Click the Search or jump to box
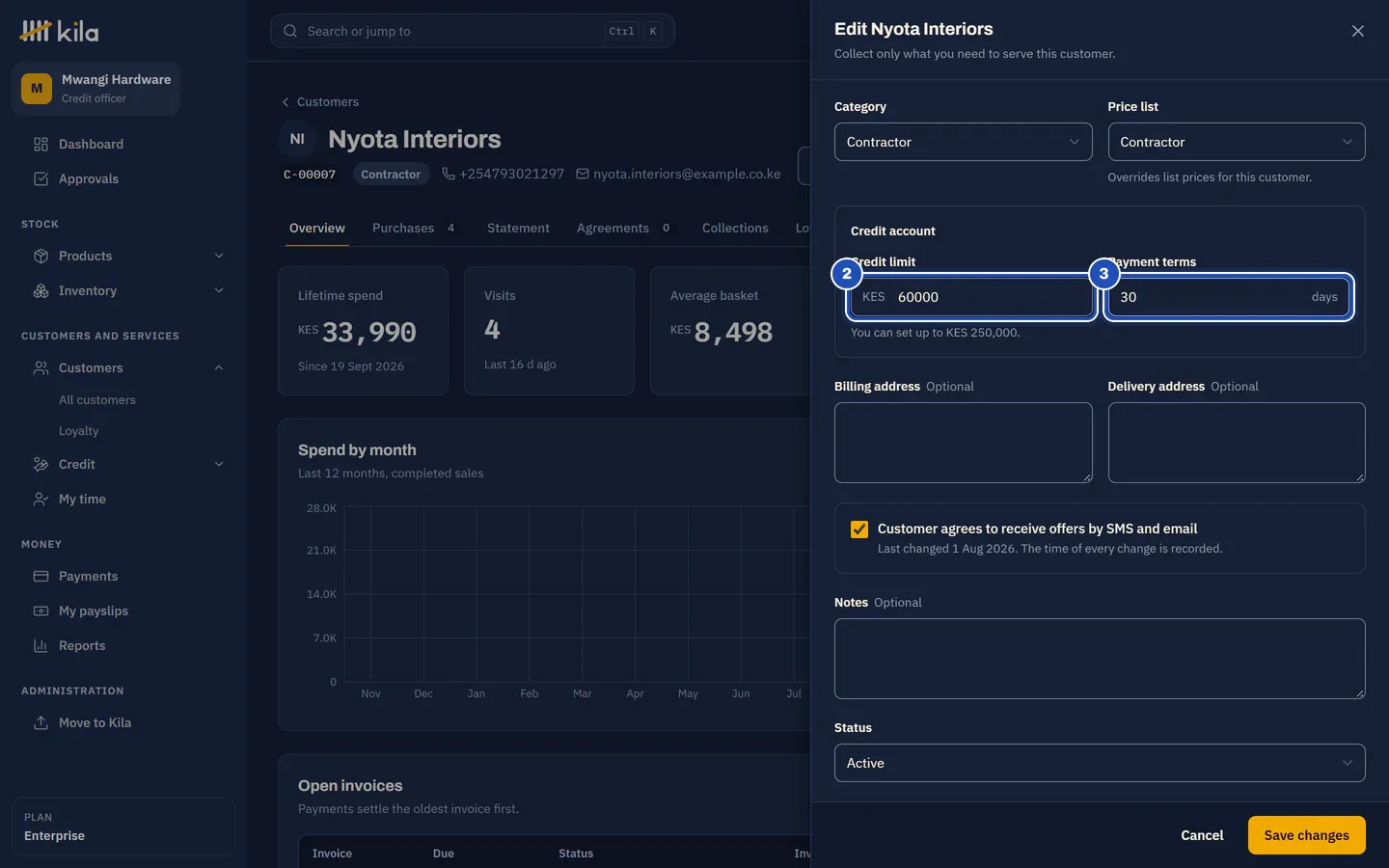Screen dimensions: 1389x868 point(473,31)
